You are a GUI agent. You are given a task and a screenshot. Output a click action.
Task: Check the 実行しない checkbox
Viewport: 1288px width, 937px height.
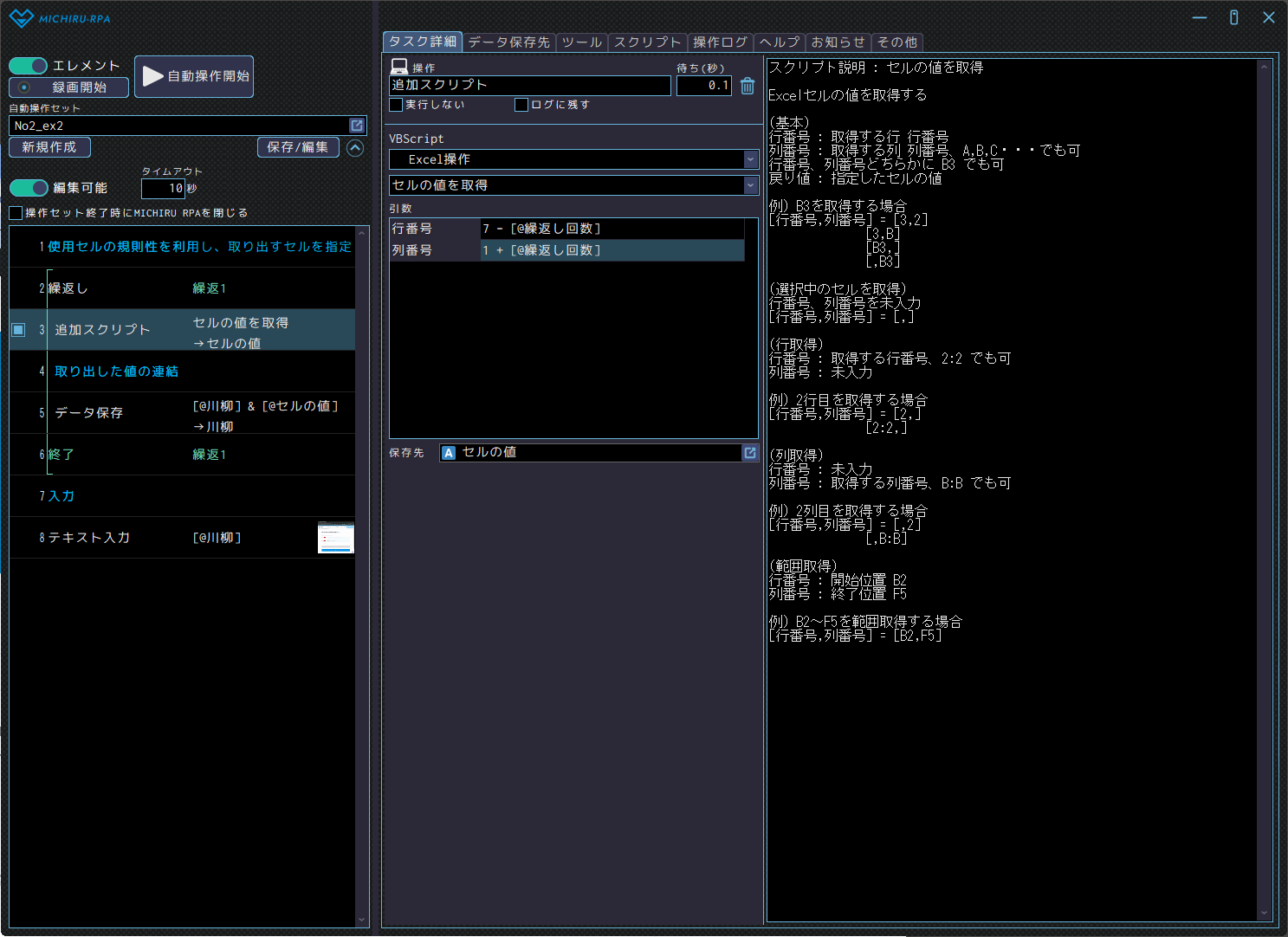coord(397,105)
